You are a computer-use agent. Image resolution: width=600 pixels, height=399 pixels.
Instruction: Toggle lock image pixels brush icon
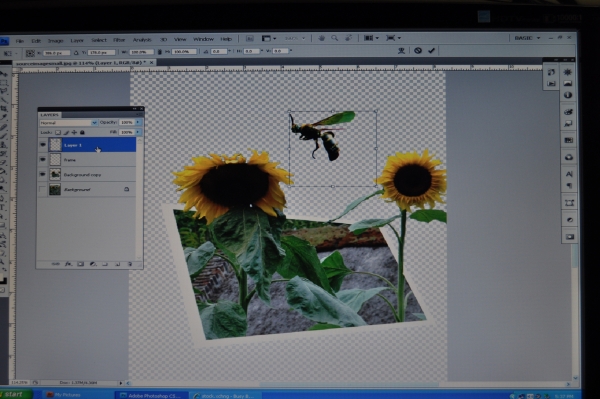click(66, 132)
